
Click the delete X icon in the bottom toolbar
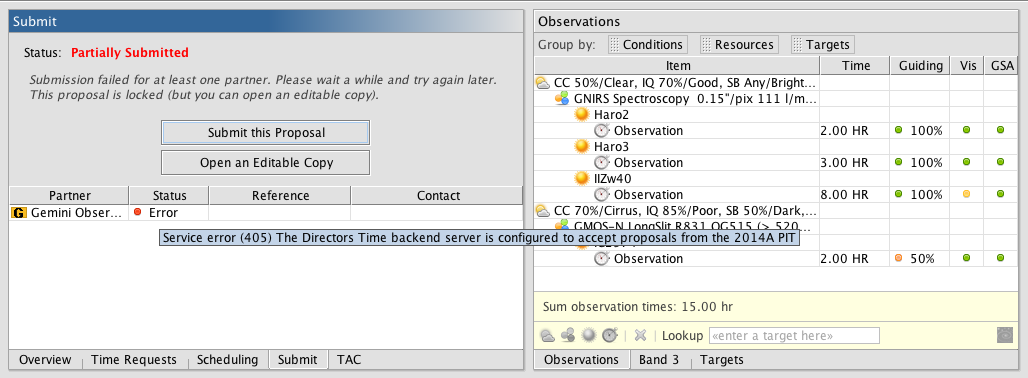pos(641,335)
